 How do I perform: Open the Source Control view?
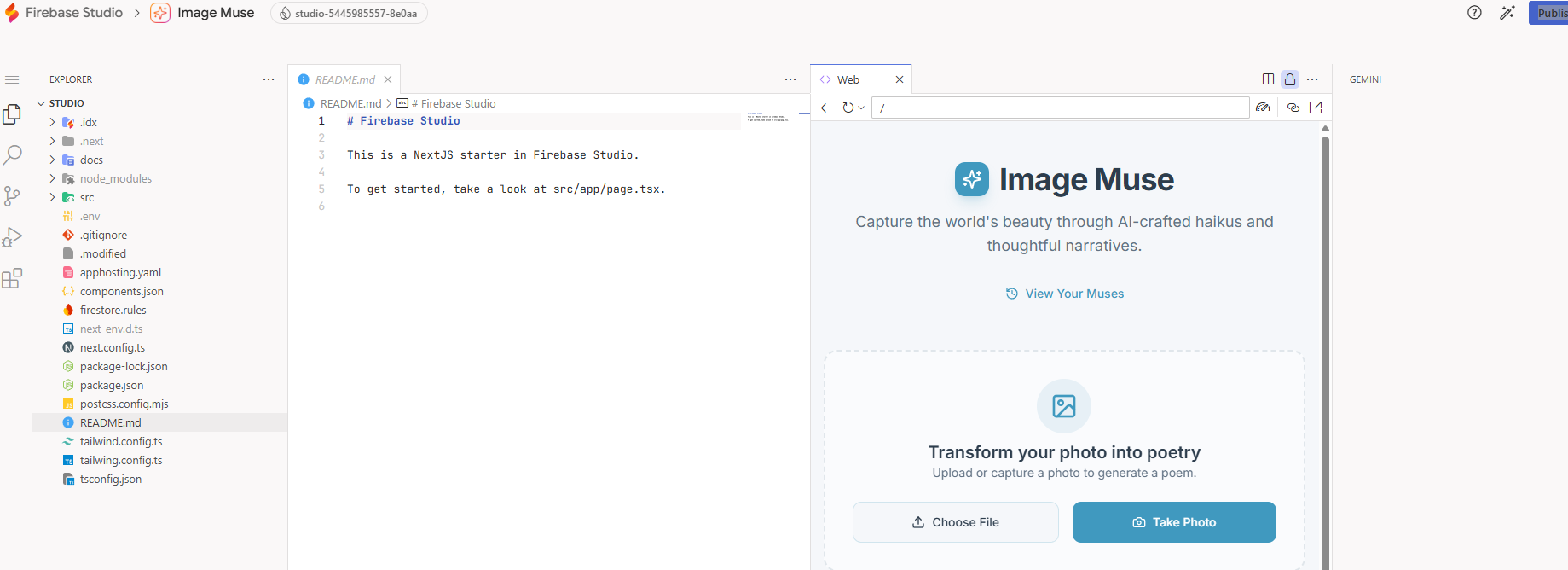coord(12,196)
